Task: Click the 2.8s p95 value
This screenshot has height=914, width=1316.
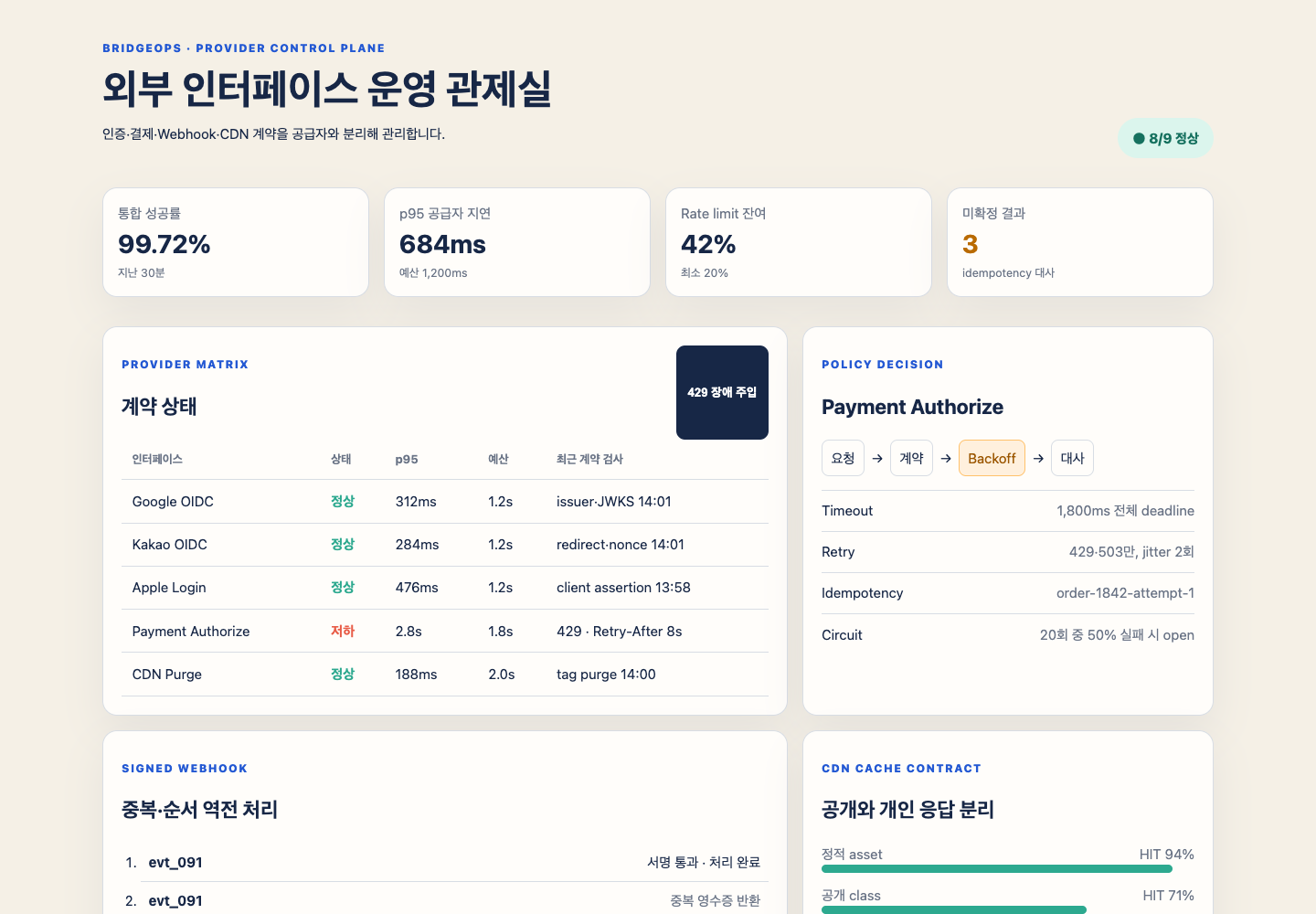Action: pos(409,632)
